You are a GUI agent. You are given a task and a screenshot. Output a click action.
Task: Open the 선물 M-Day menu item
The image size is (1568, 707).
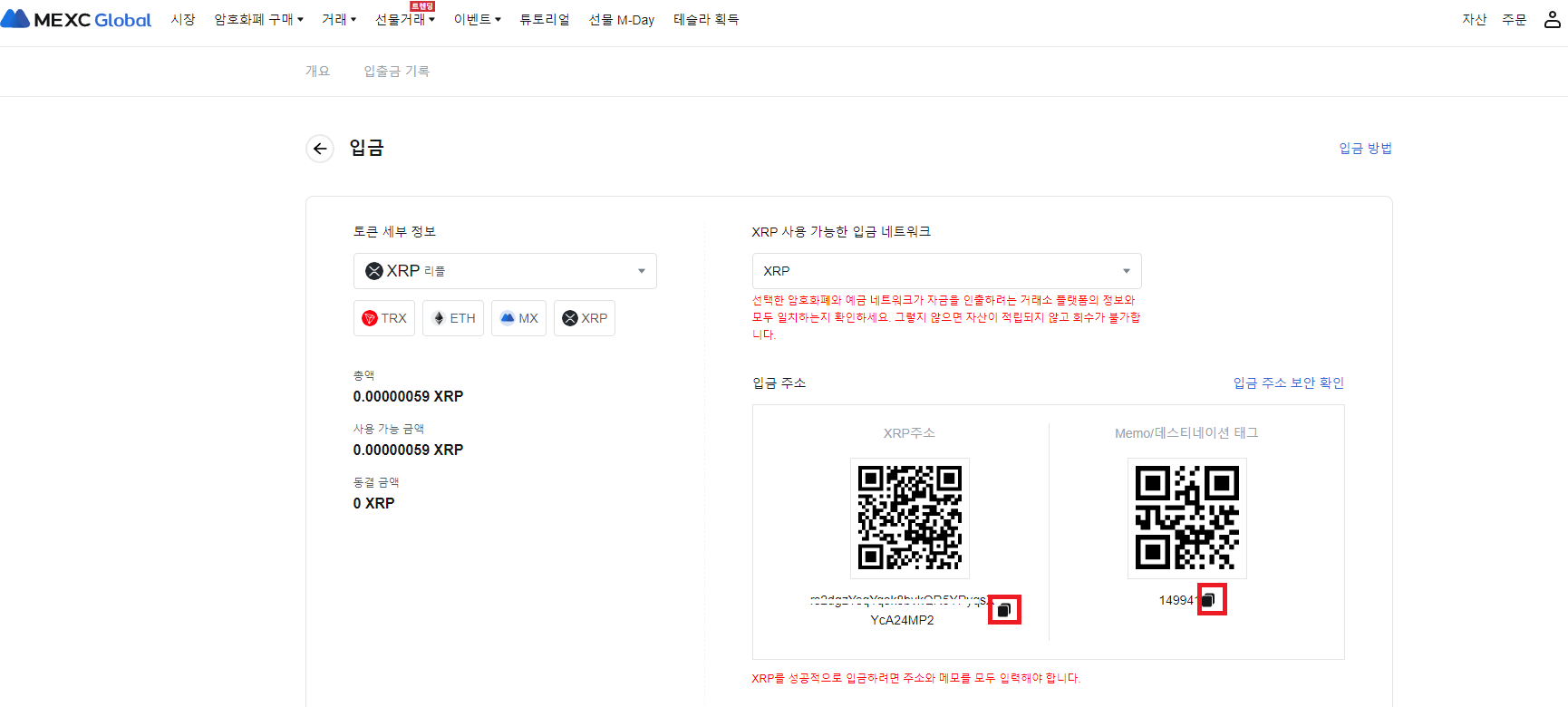622,19
